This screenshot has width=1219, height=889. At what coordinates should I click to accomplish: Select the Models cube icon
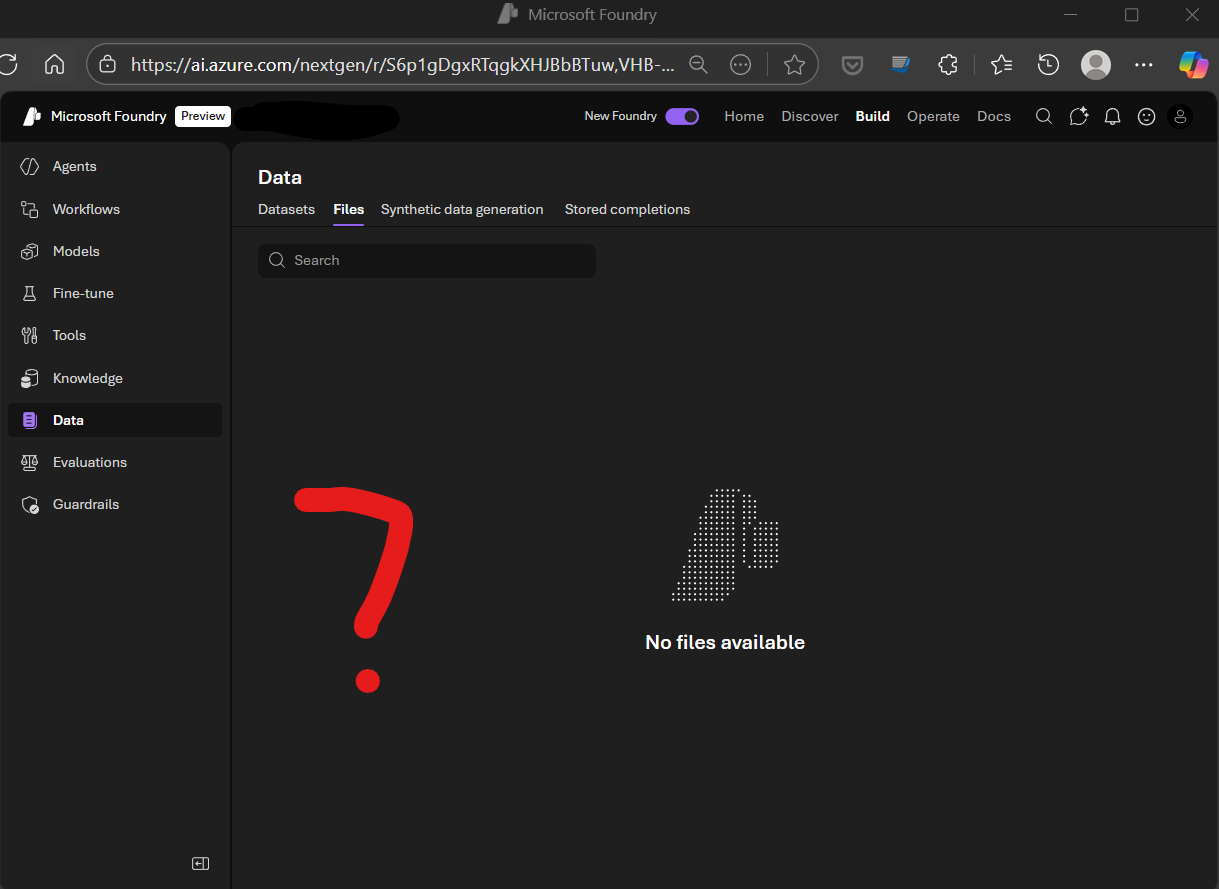point(30,251)
